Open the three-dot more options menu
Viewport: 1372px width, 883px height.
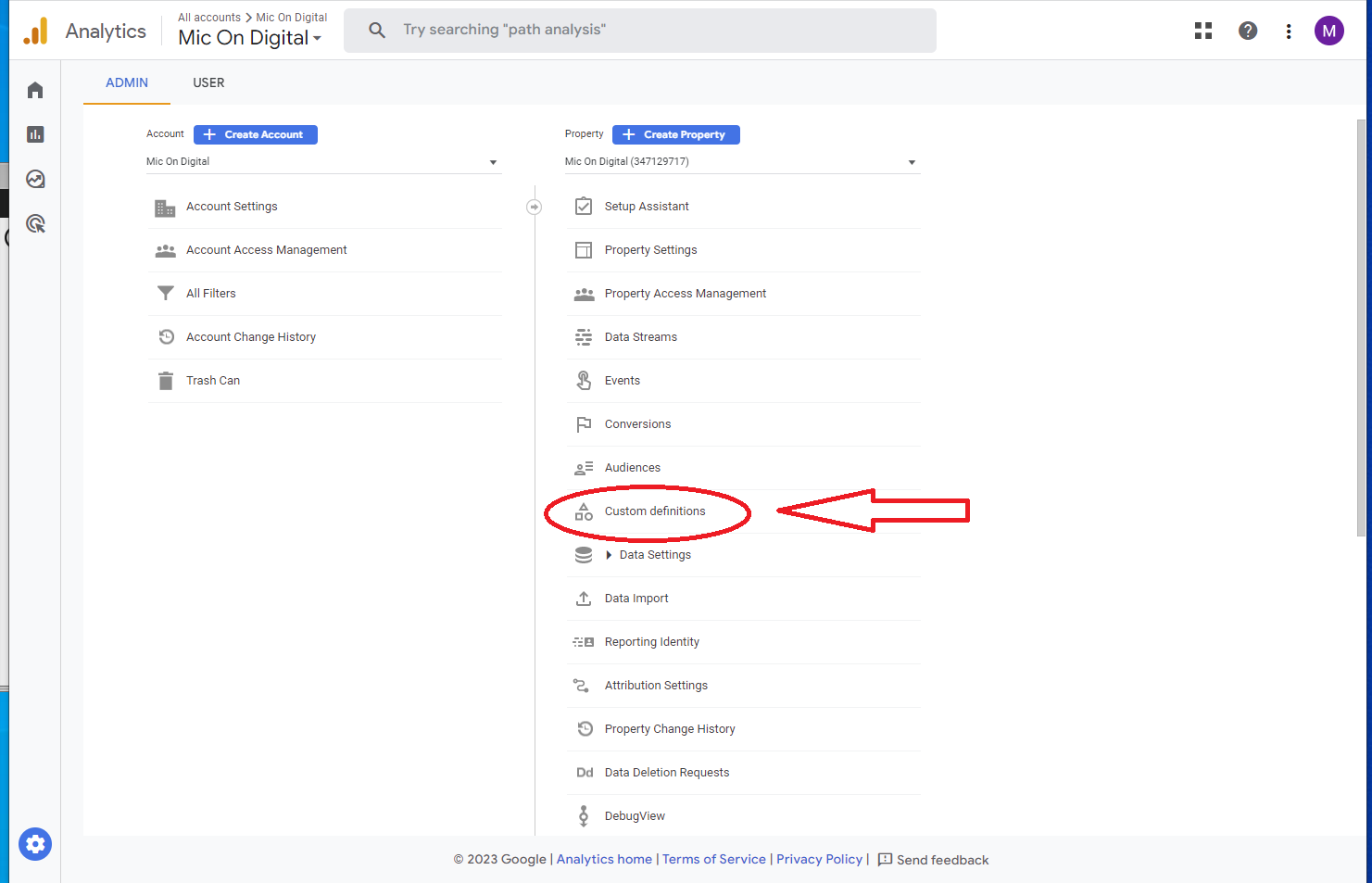coord(1289,32)
